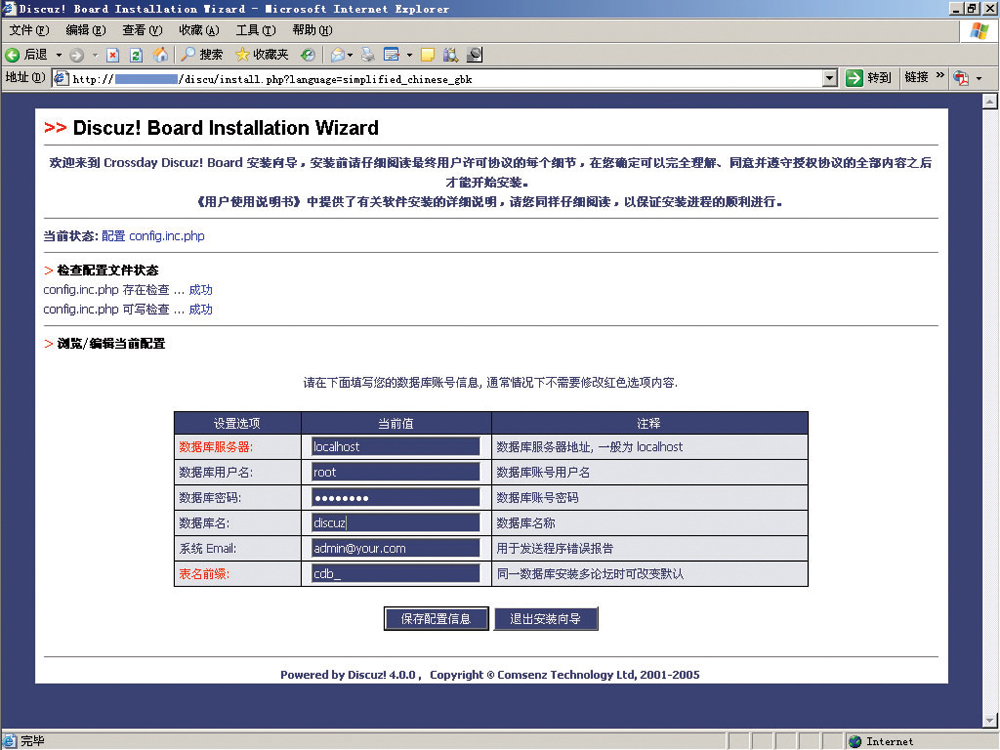Image resolution: width=1000 pixels, height=750 pixels.
Task: Open the Back history dropdown arrow
Action: pos(59,55)
